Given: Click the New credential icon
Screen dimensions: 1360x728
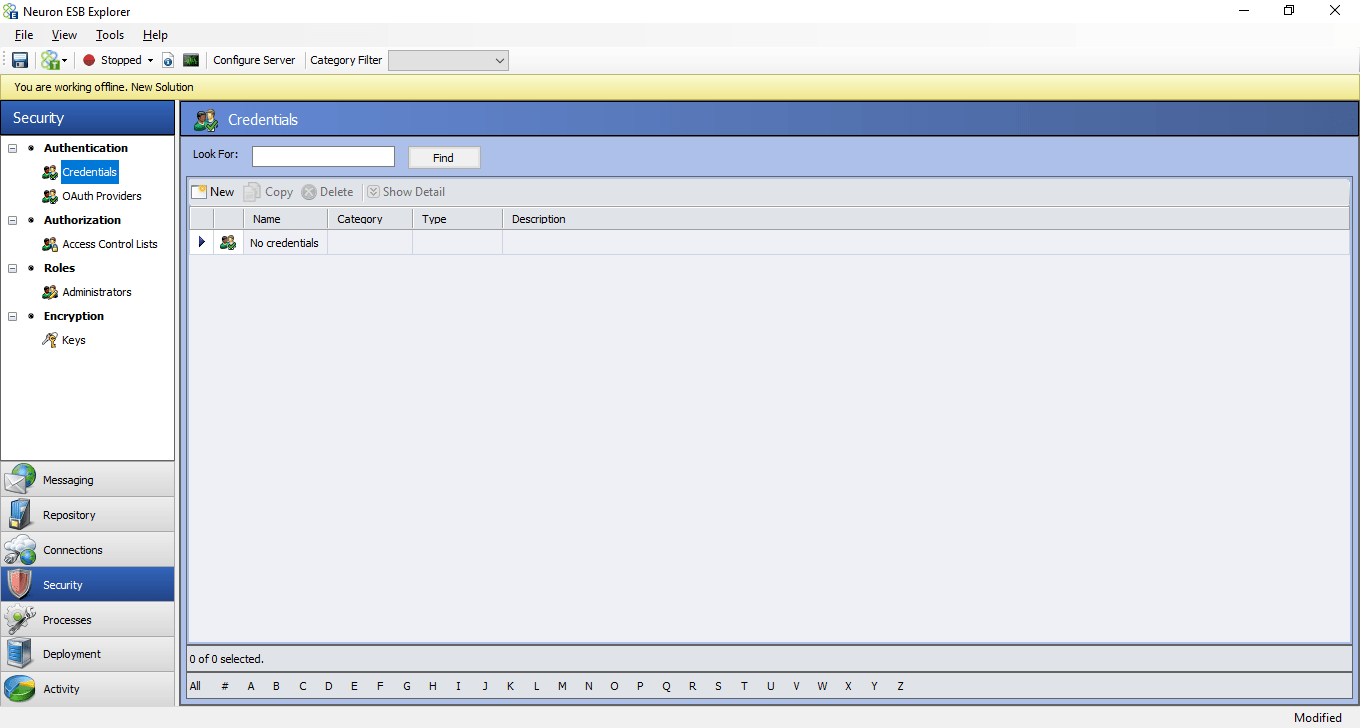Looking at the screenshot, I should point(199,192).
